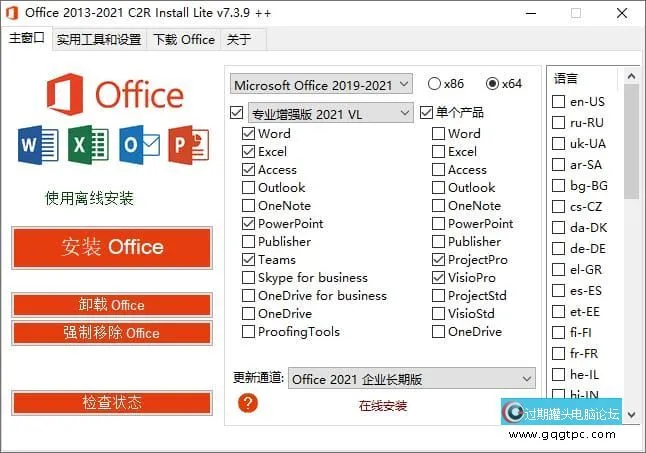Uncheck the Teams component checkbox

point(248,260)
